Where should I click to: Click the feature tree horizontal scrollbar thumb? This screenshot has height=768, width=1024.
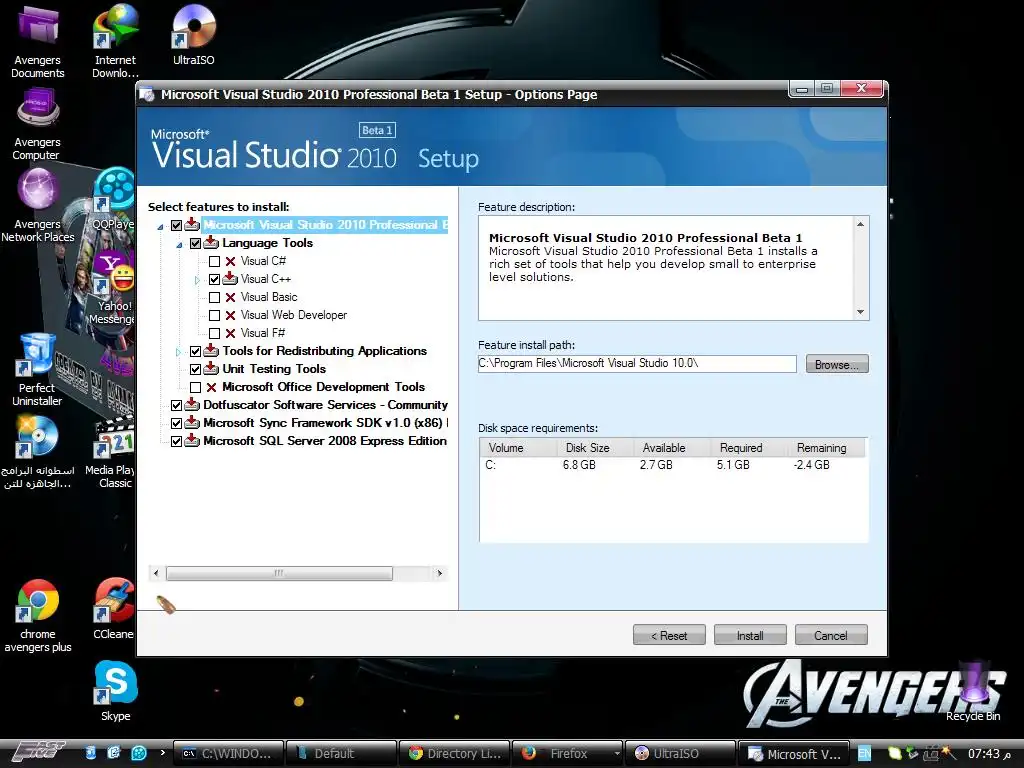coord(279,573)
